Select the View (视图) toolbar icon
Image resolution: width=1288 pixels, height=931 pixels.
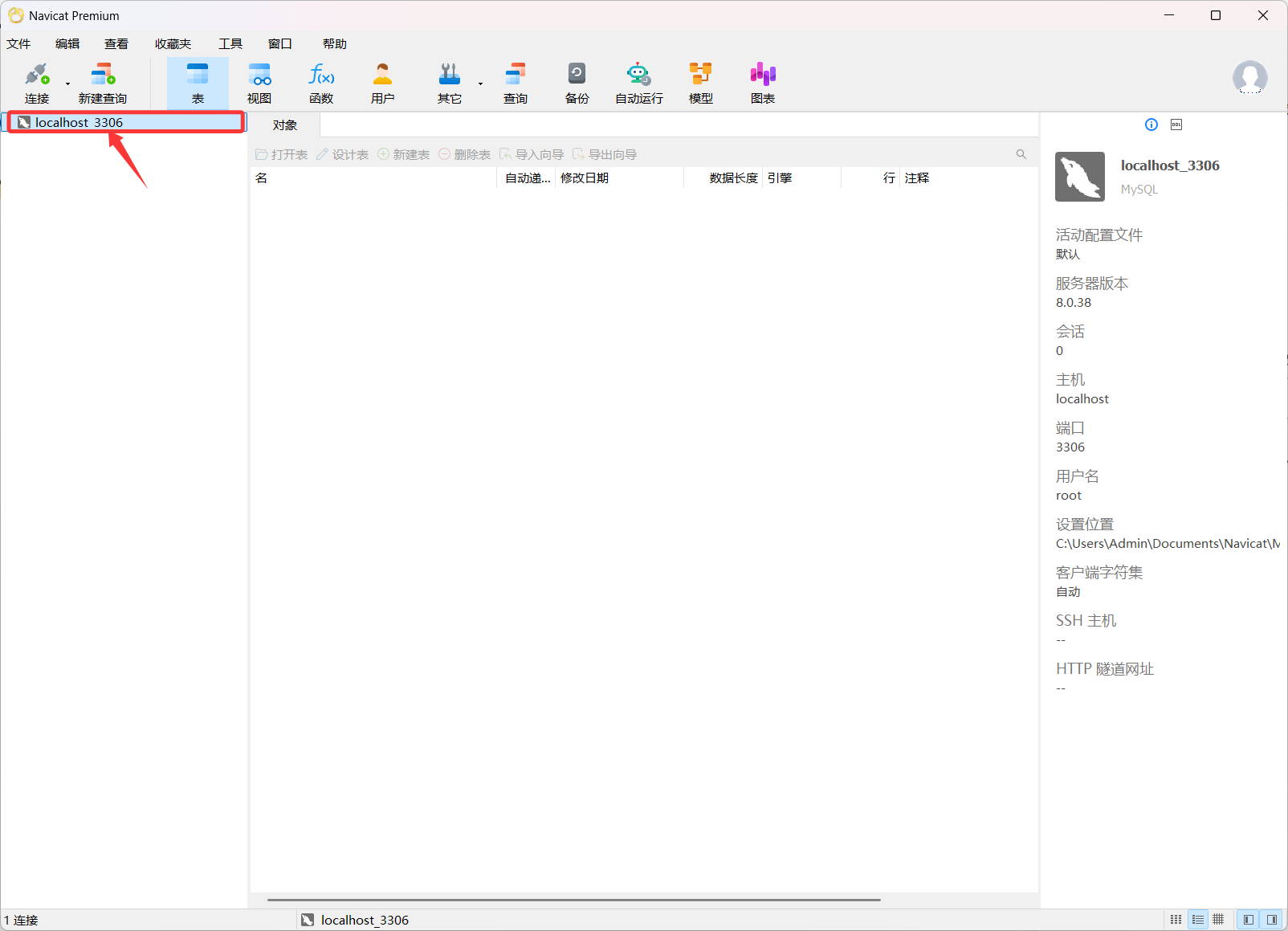coord(259,84)
